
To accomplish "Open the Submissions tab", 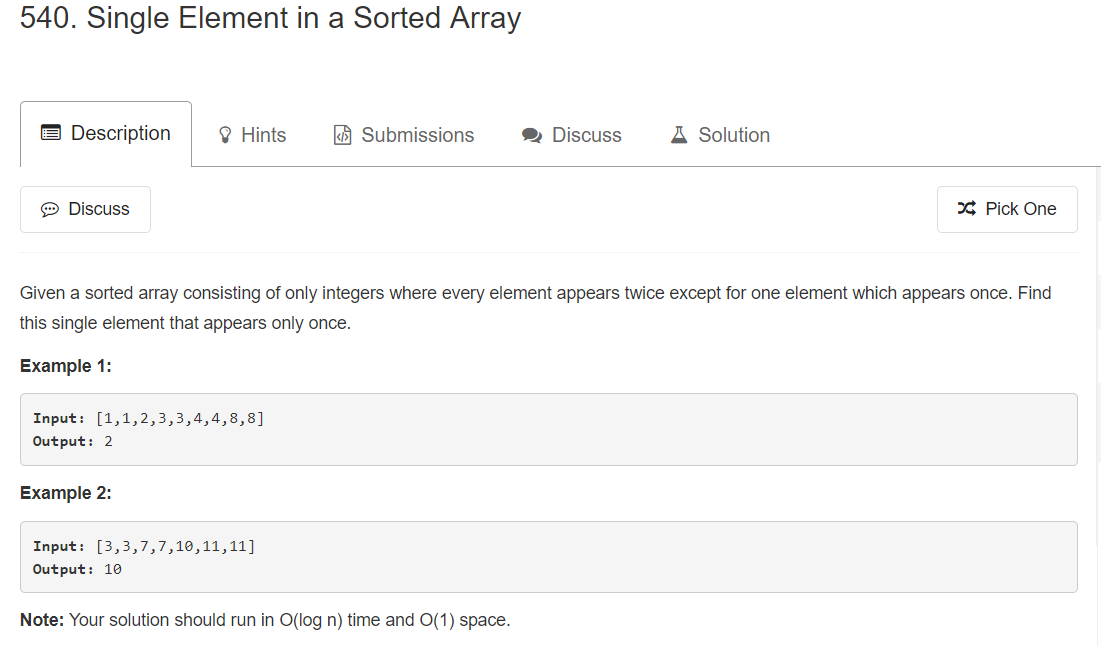I will 404,135.
